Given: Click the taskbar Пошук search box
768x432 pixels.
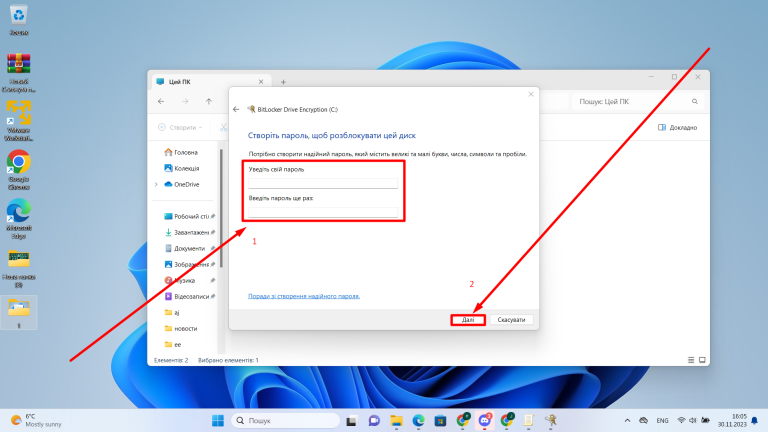Looking at the screenshot, I should coord(286,420).
